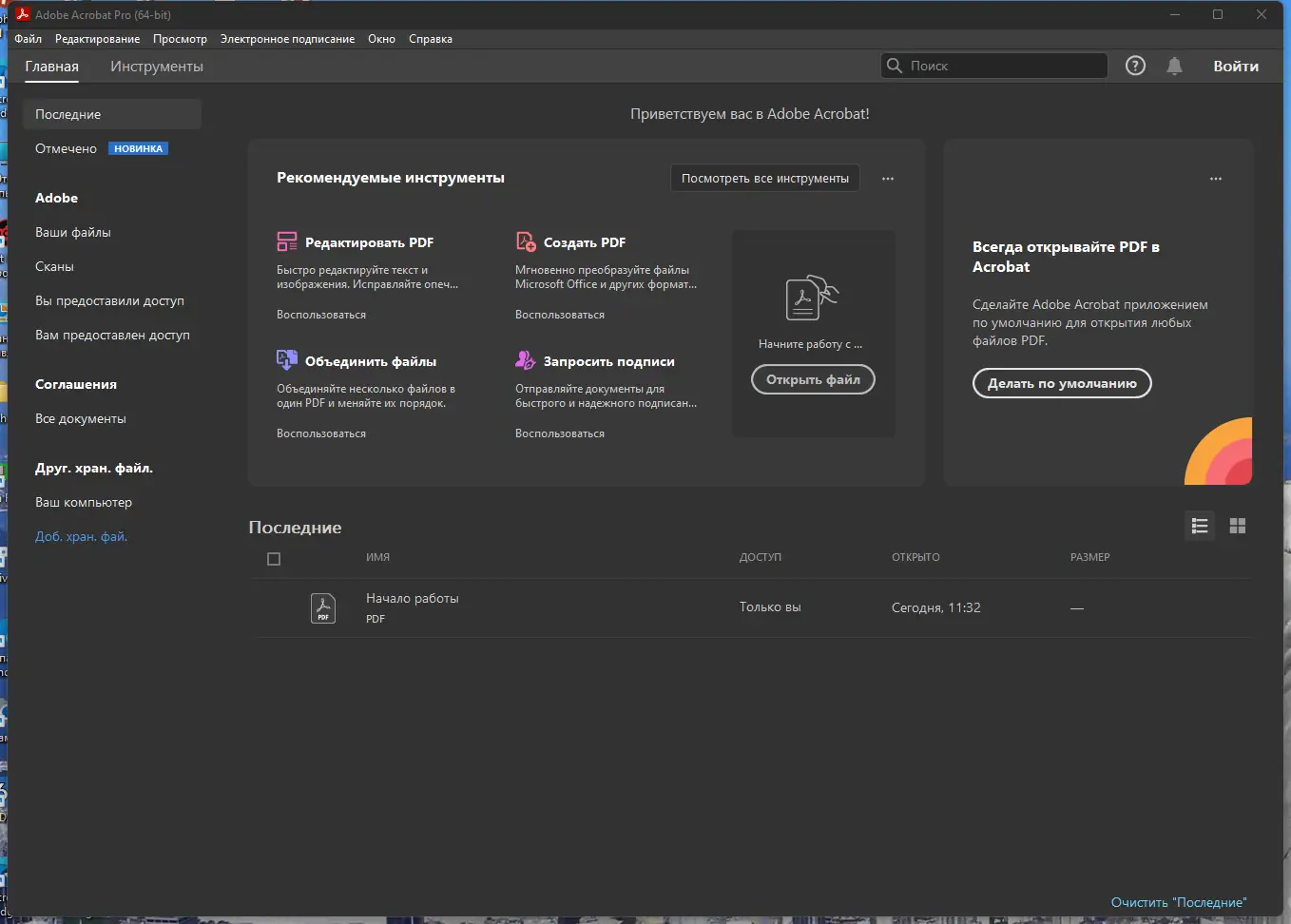Select Отмечено in the sidebar
Viewport: 1291px width, 924px height.
[67, 148]
